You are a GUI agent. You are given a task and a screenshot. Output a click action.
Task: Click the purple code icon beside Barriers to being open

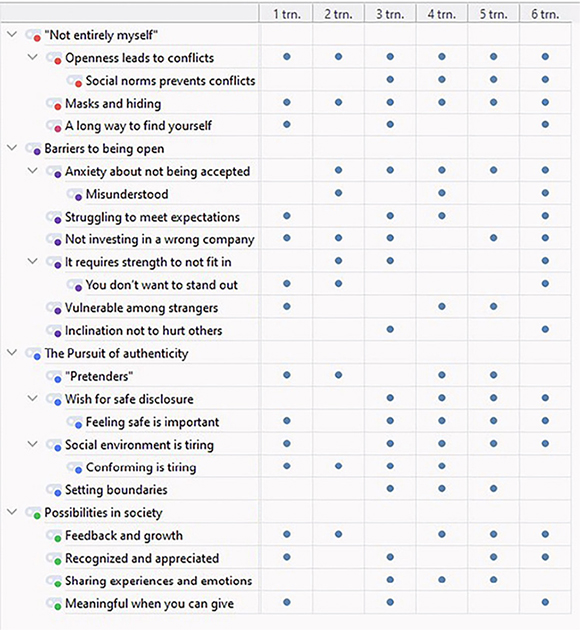(33, 149)
